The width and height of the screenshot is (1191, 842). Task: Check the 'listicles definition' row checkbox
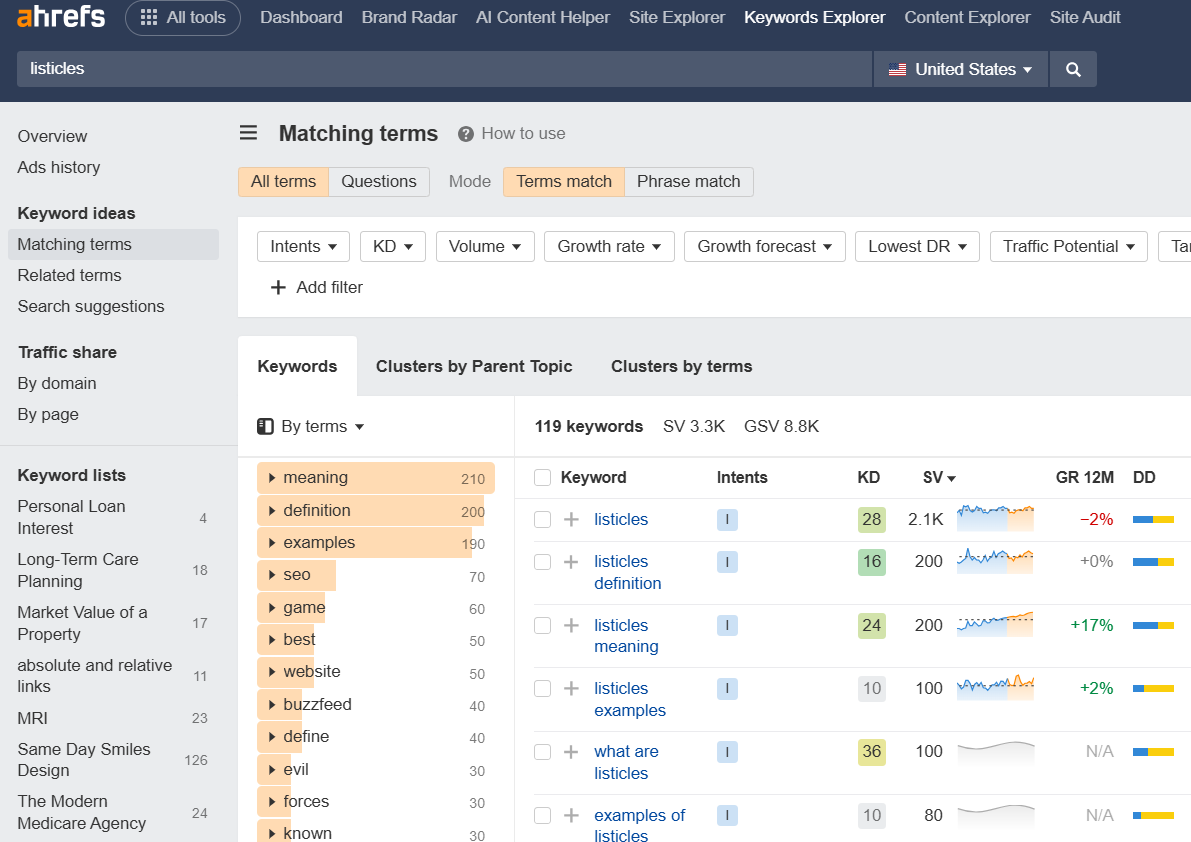tap(542, 562)
